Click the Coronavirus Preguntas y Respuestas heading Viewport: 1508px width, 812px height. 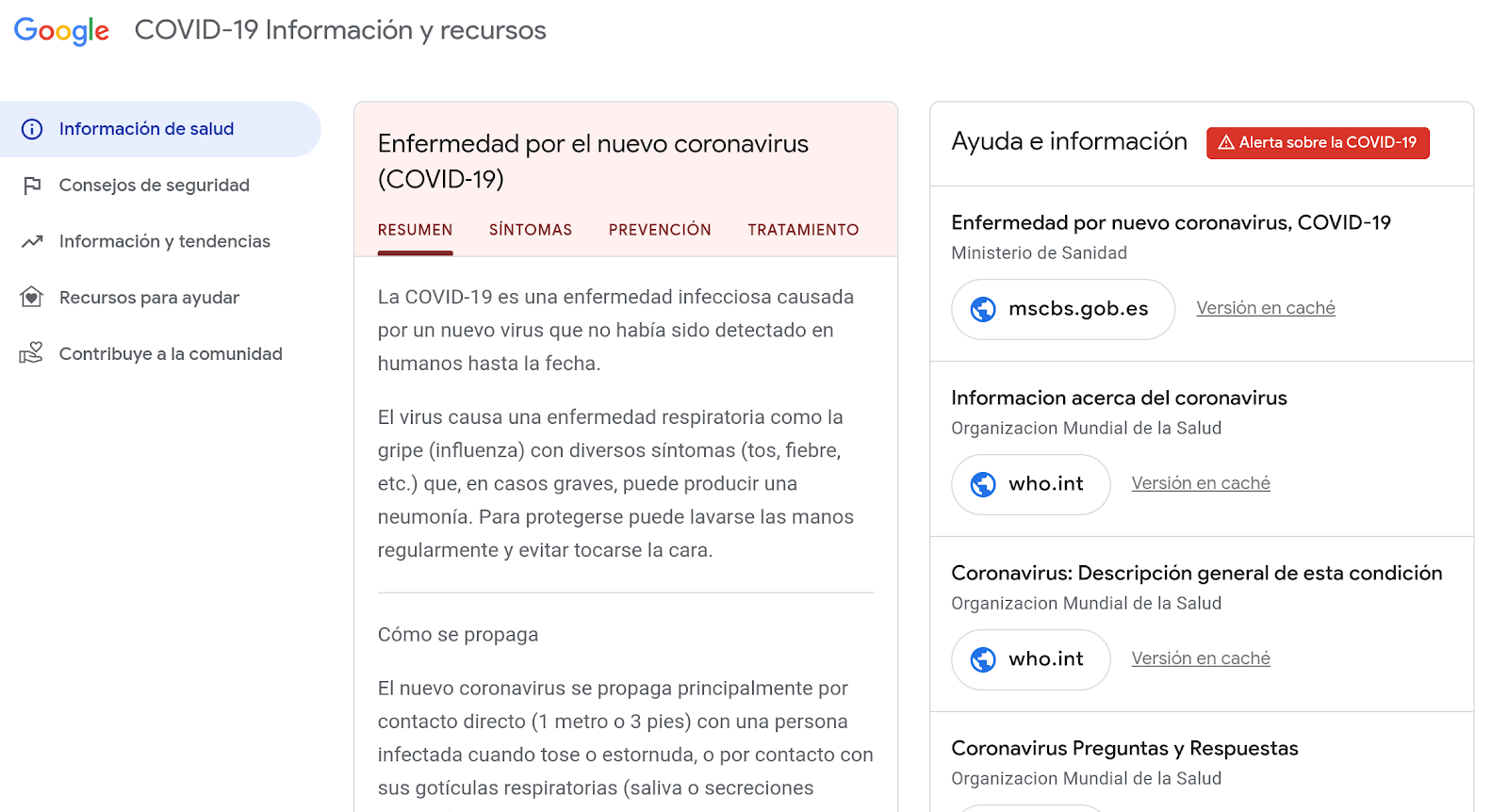pyautogui.click(x=1124, y=748)
